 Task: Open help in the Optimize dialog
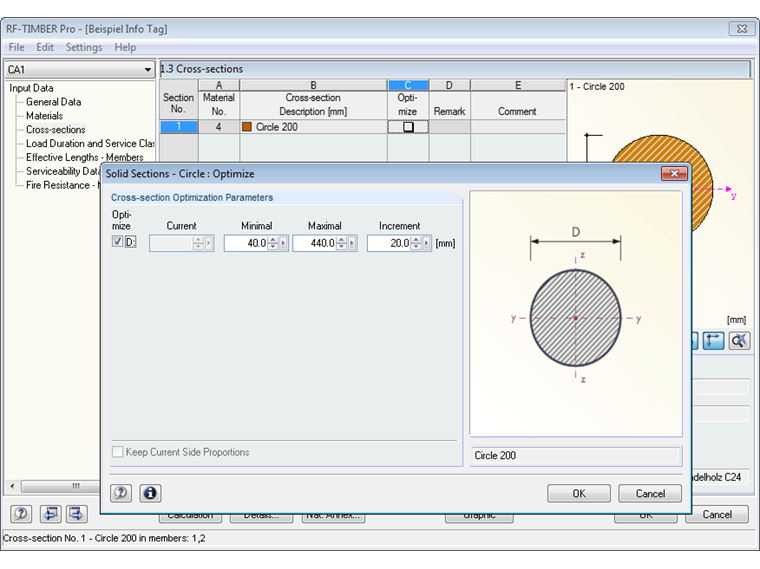tap(121, 493)
